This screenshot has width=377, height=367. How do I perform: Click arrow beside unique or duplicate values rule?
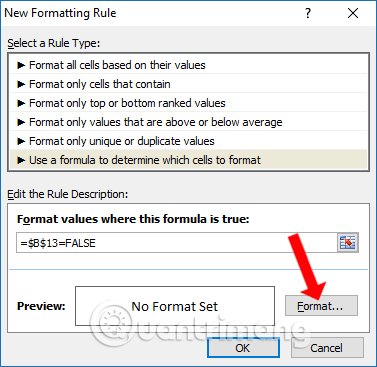point(21,141)
